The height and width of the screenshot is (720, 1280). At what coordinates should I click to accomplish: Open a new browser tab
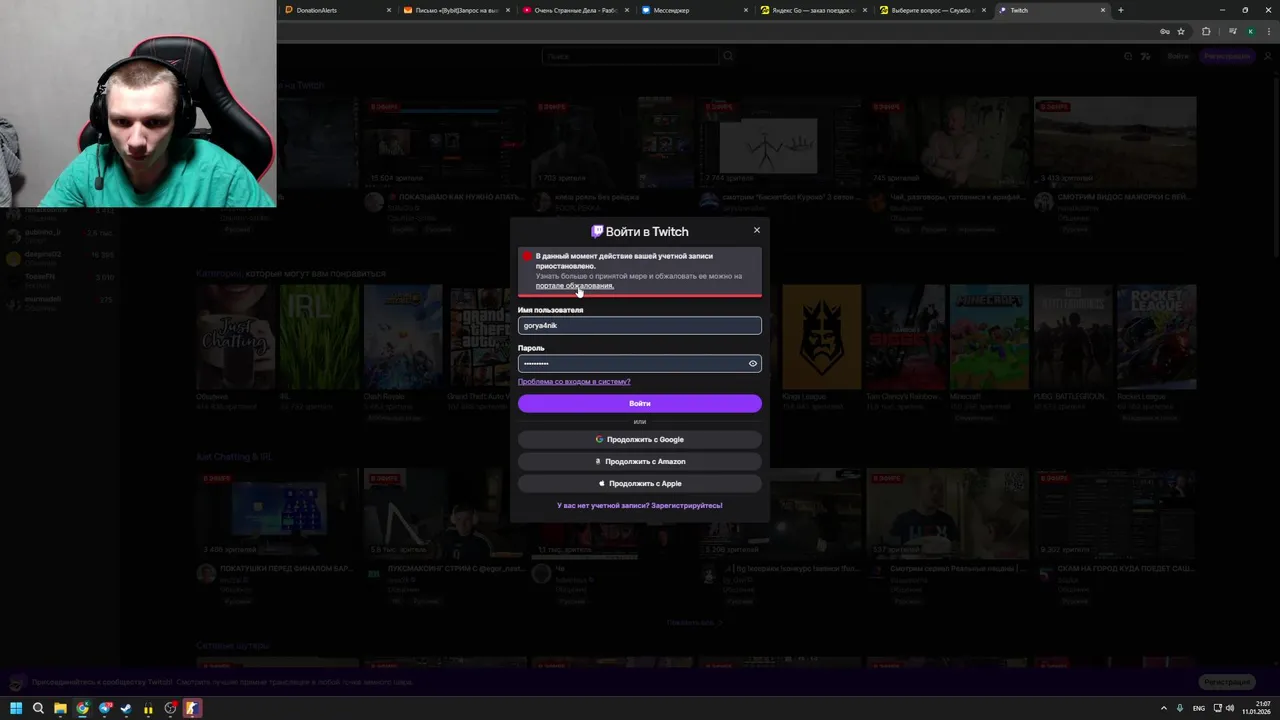tap(1120, 10)
